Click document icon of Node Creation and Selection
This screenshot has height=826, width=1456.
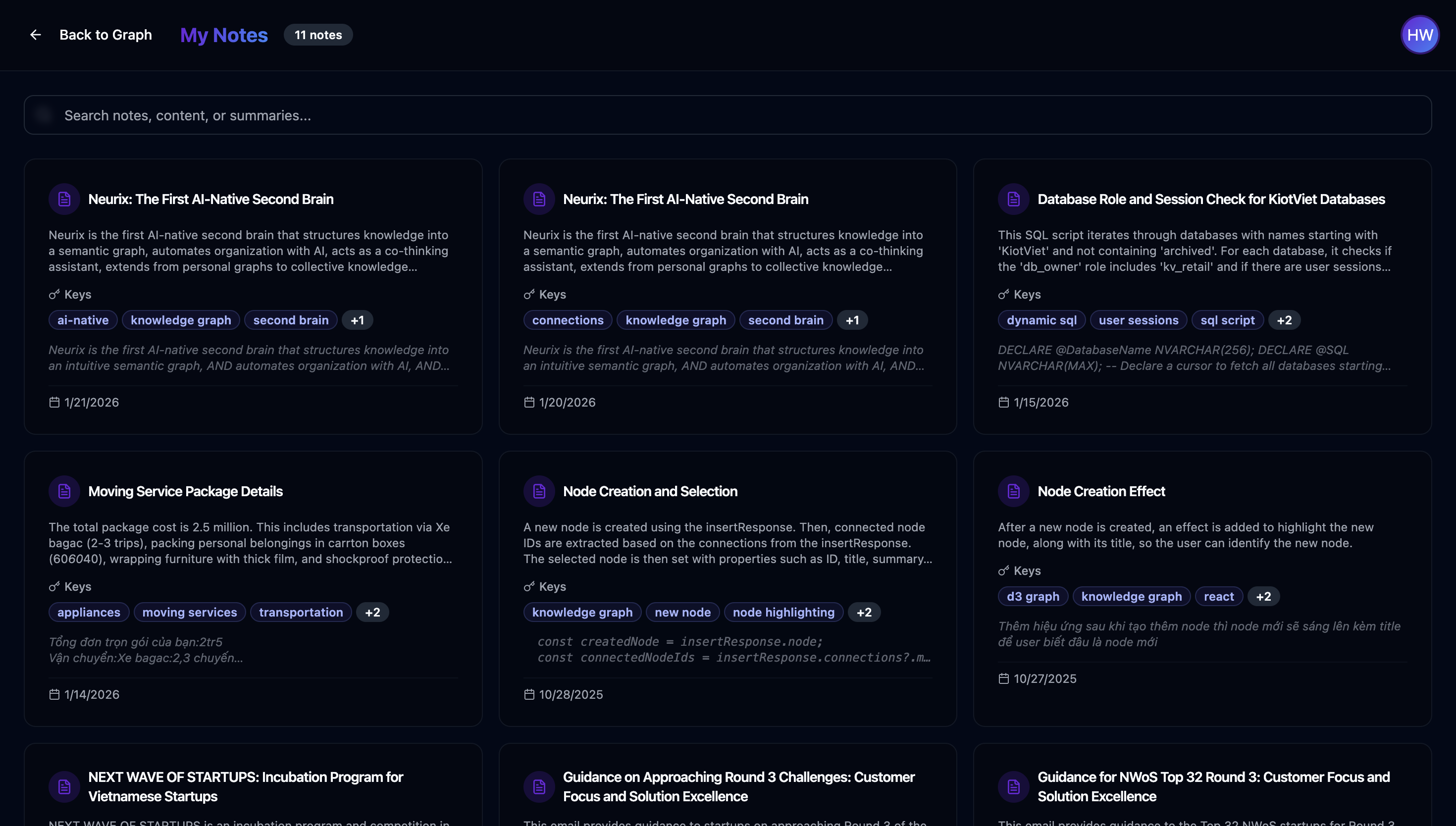point(539,491)
